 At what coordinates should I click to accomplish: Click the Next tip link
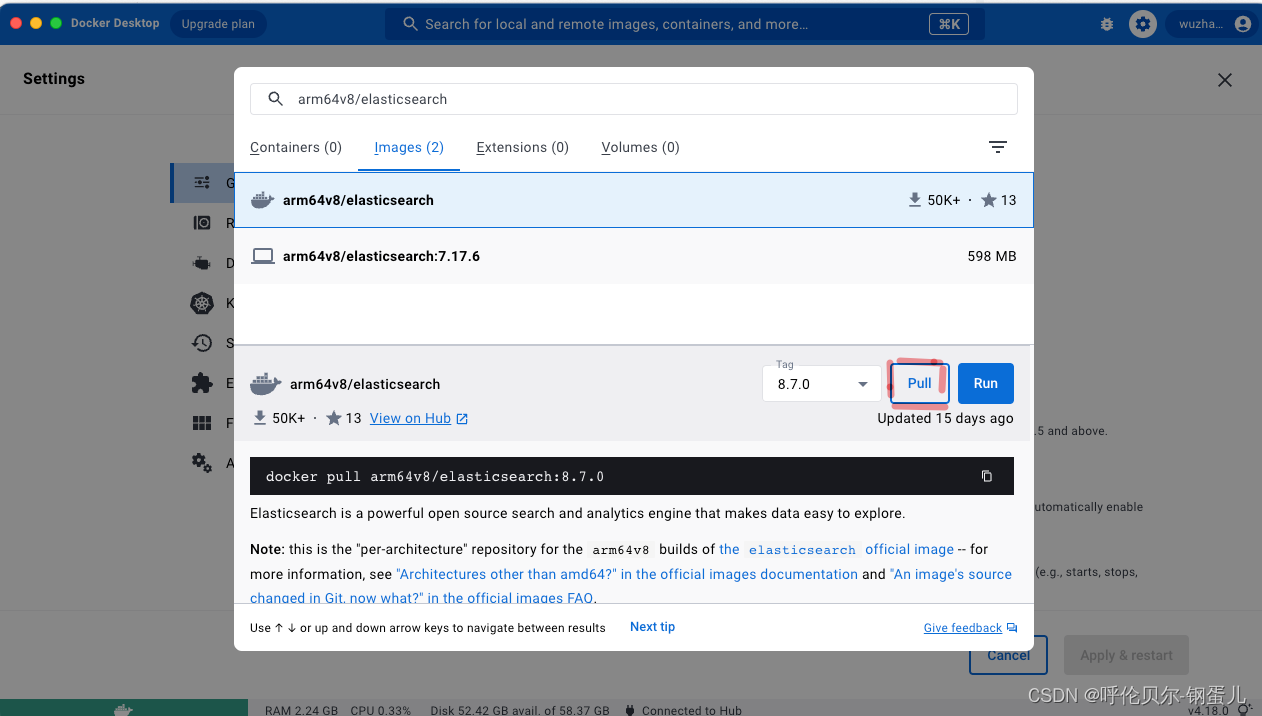click(652, 627)
